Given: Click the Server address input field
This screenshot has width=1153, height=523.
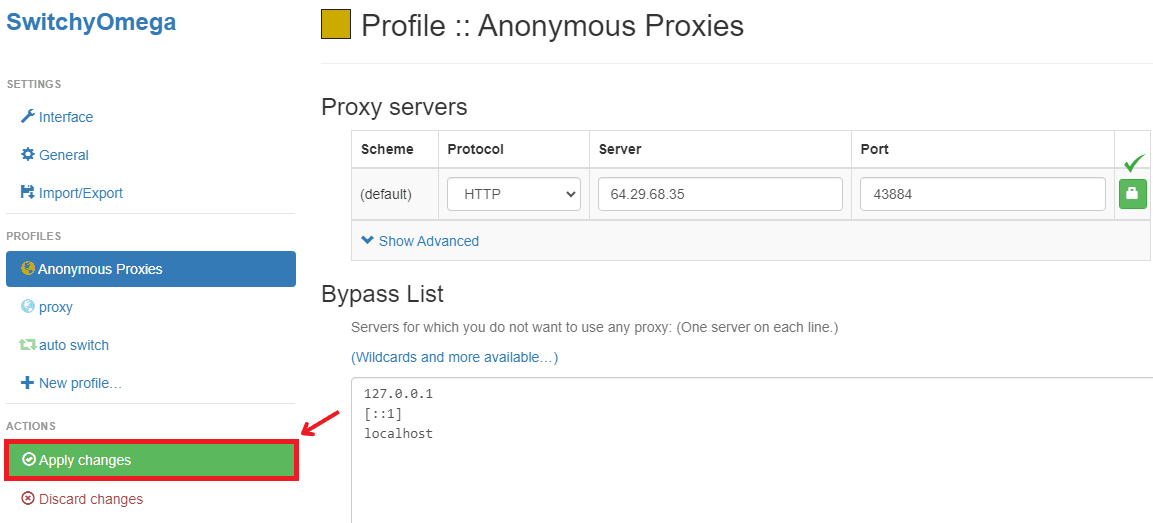Looking at the screenshot, I should [x=720, y=194].
